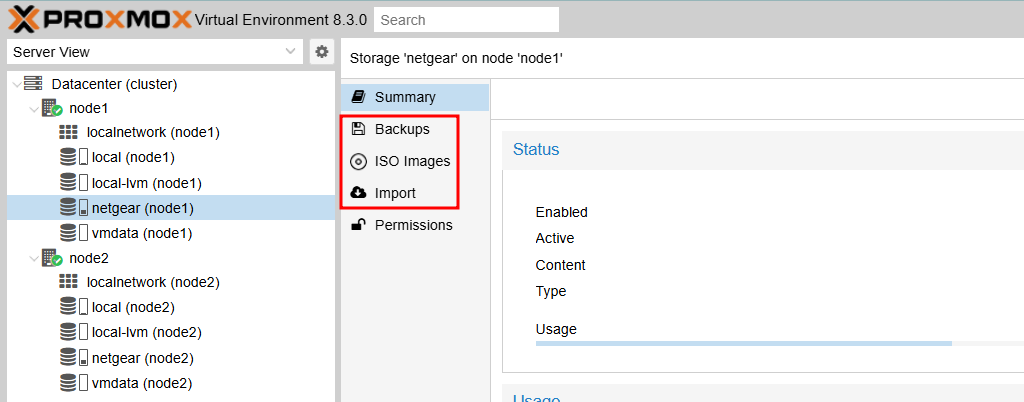Image resolution: width=1024 pixels, height=402 pixels.
Task: Open the view settings gear icon
Action: tap(321, 52)
